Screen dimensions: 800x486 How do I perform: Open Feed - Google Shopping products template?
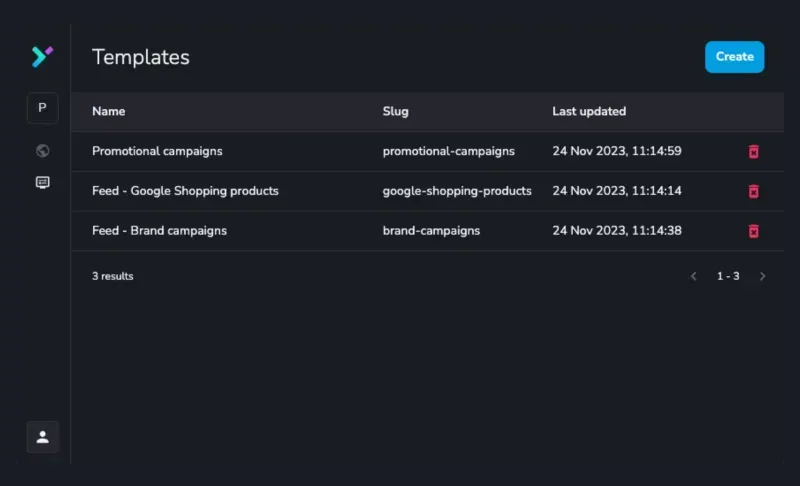point(185,191)
